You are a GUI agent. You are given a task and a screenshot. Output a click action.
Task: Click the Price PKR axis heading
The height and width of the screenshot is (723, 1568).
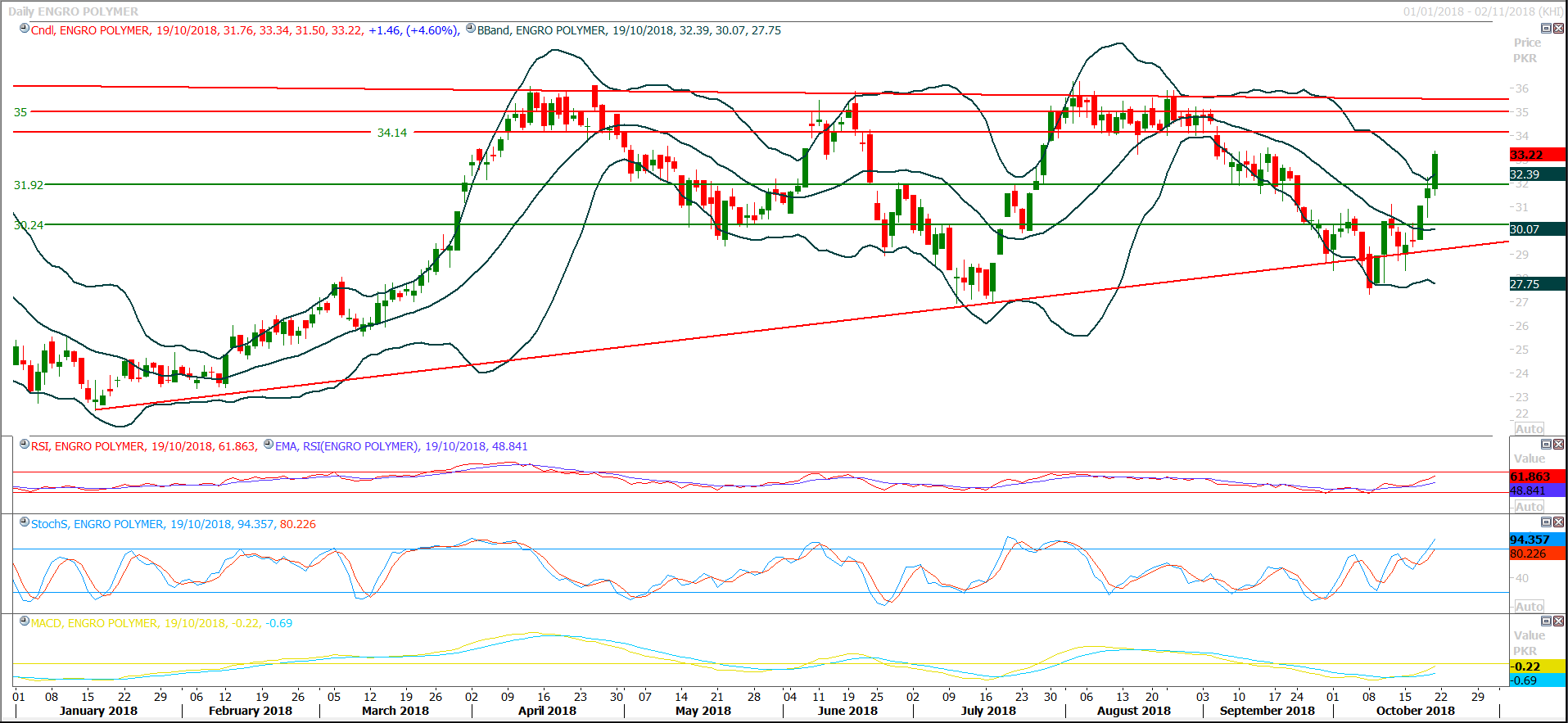tap(1526, 51)
